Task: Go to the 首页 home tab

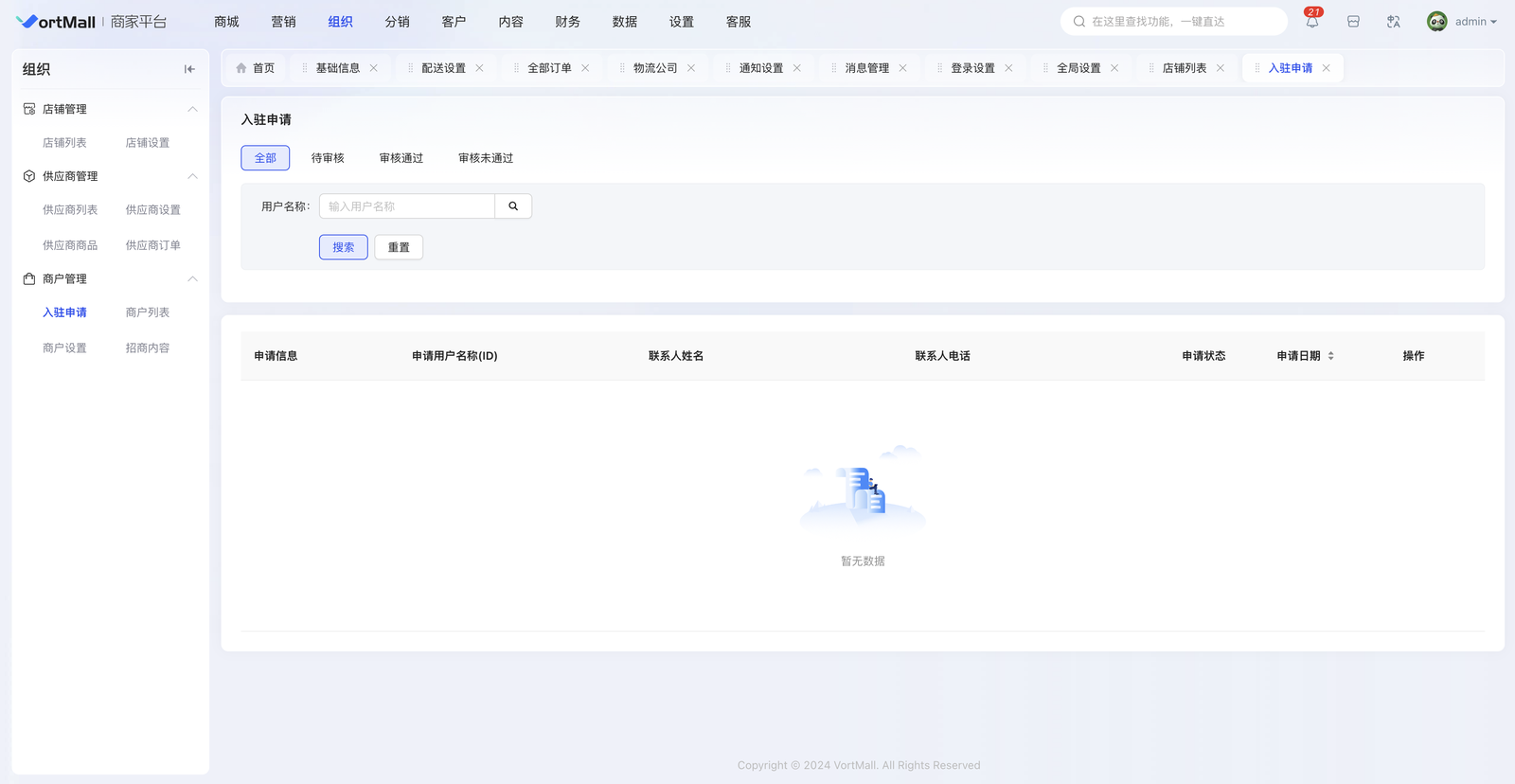Action: click(256, 68)
